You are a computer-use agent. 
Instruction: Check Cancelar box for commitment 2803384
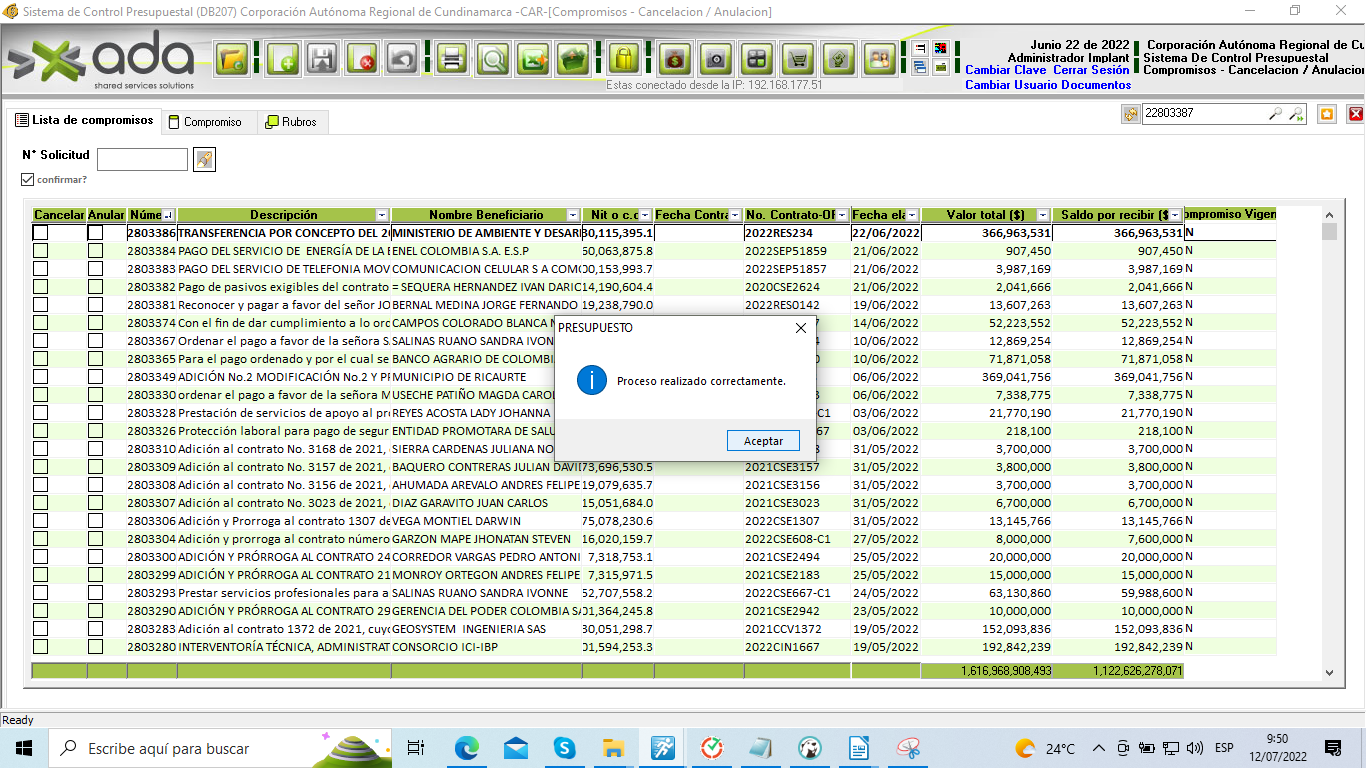pos(40,251)
